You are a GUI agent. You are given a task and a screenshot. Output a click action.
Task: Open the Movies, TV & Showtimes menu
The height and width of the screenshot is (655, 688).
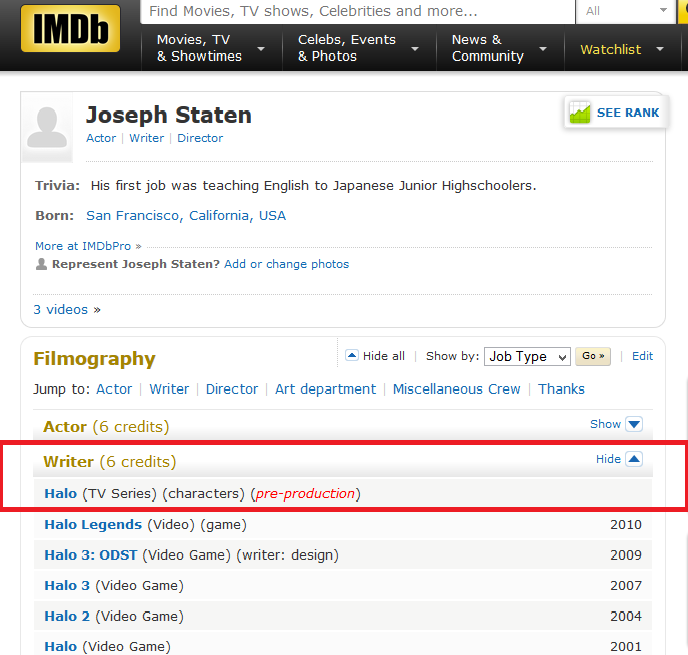(x=211, y=48)
